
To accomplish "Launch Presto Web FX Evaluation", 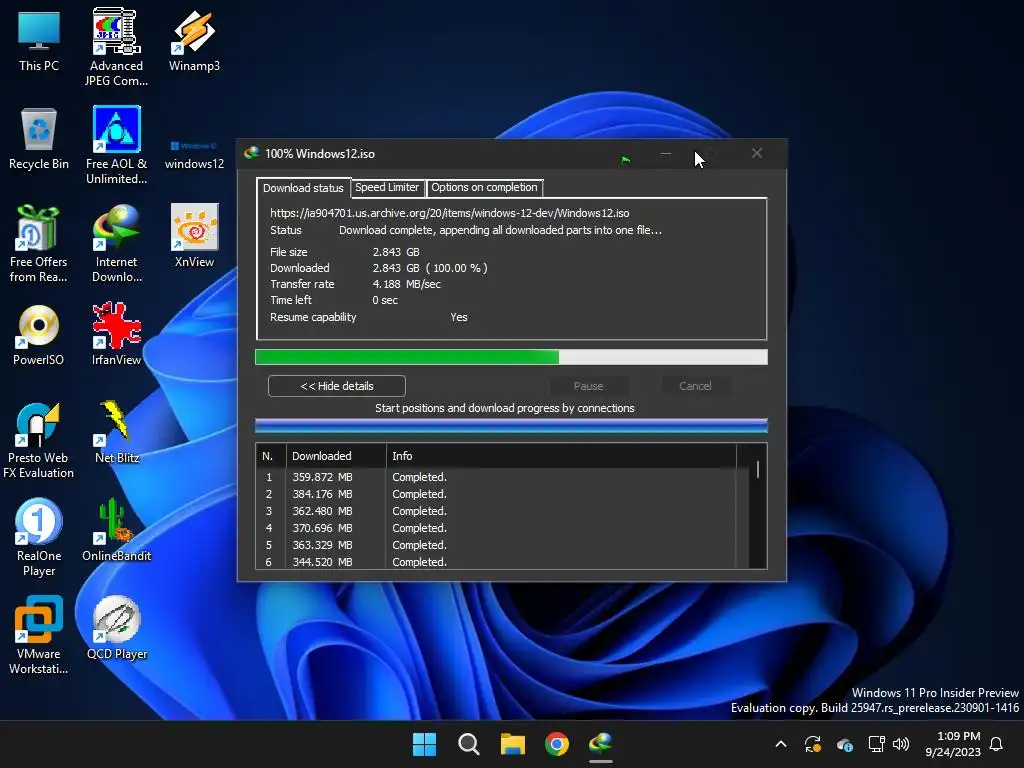I will tap(39, 440).
